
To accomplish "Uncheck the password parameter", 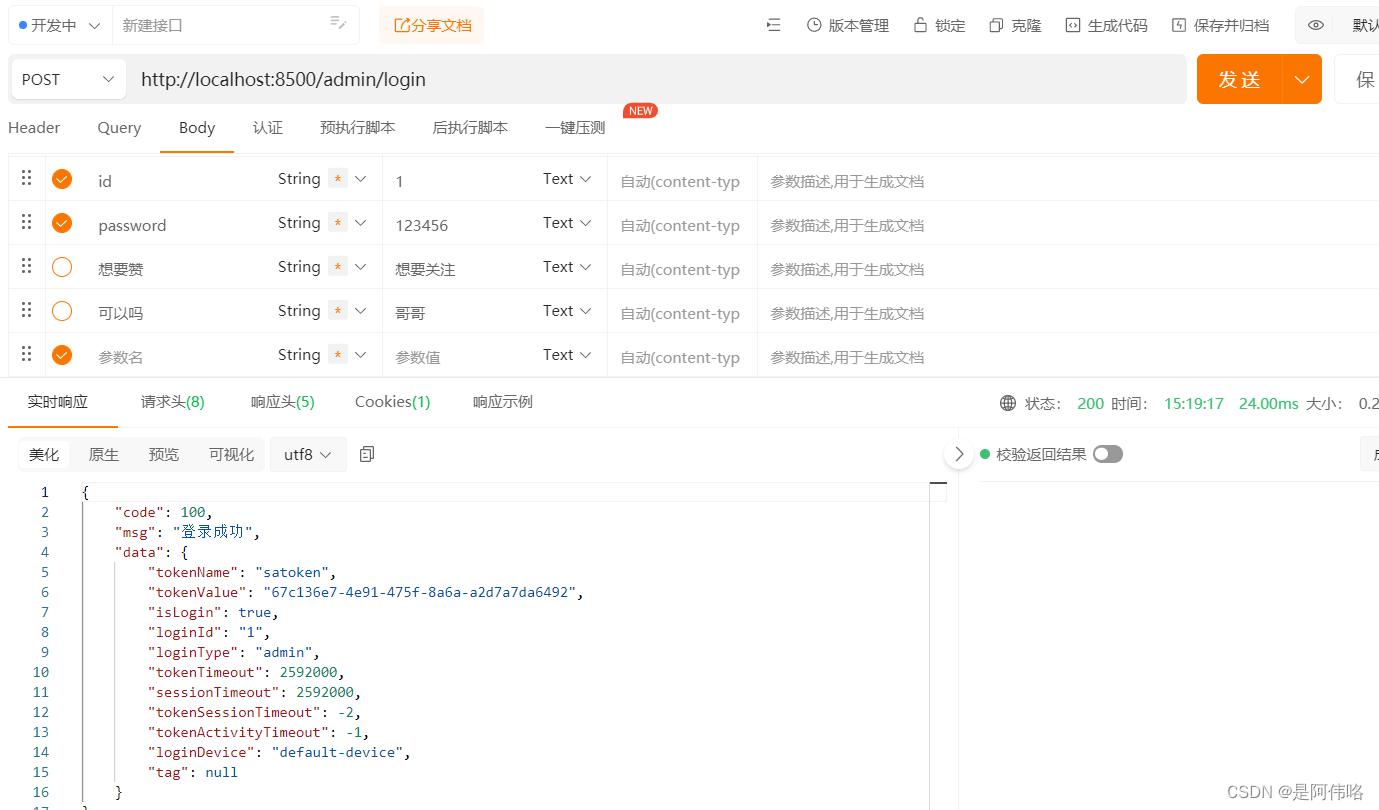I will click(x=61, y=221).
